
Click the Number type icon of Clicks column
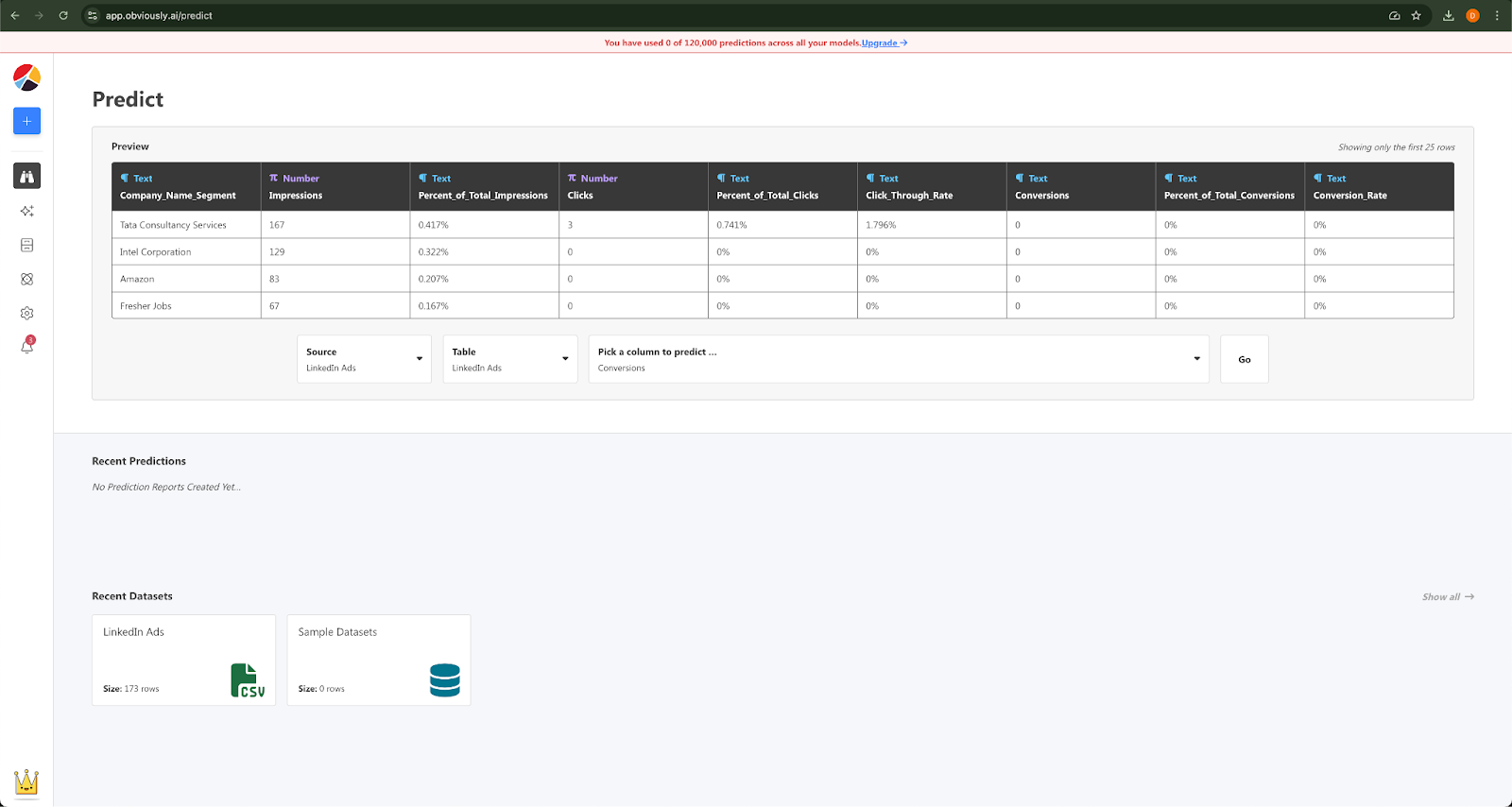572,178
